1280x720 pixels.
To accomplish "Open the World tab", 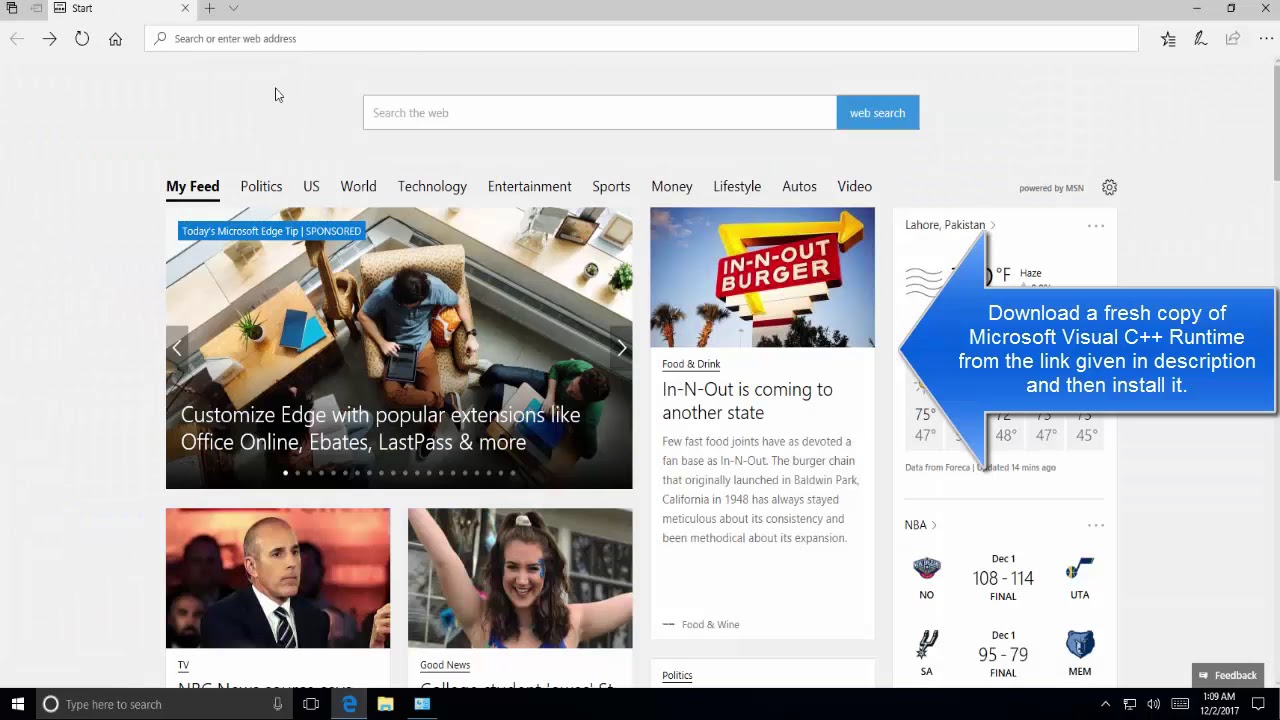I will tap(358, 187).
